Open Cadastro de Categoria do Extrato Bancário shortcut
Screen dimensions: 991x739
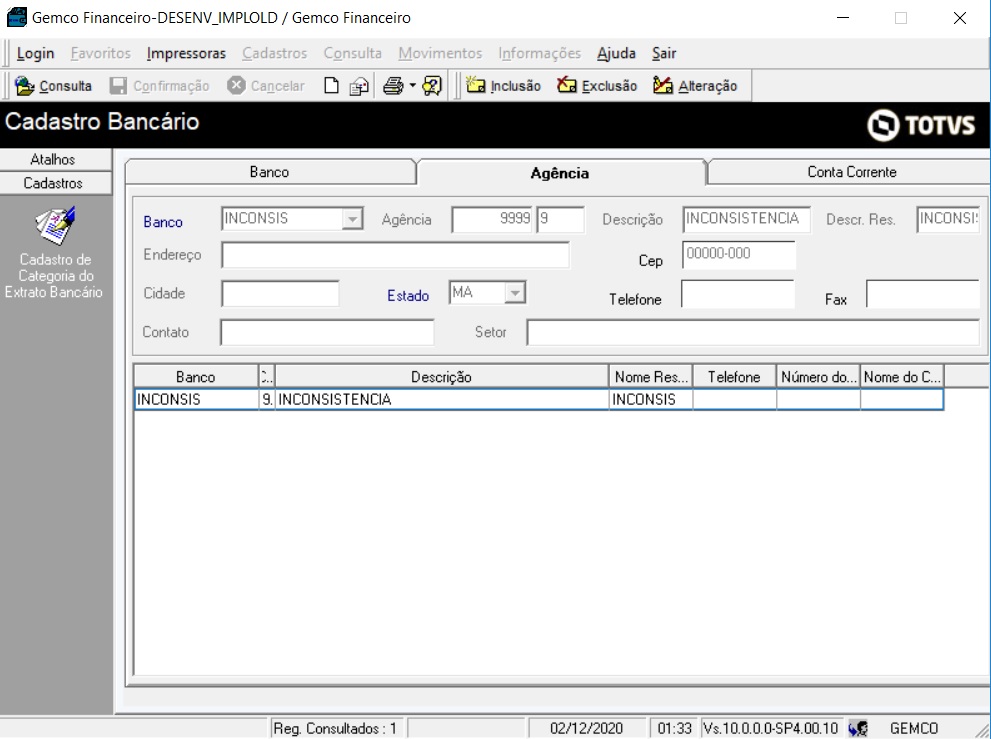pos(54,253)
